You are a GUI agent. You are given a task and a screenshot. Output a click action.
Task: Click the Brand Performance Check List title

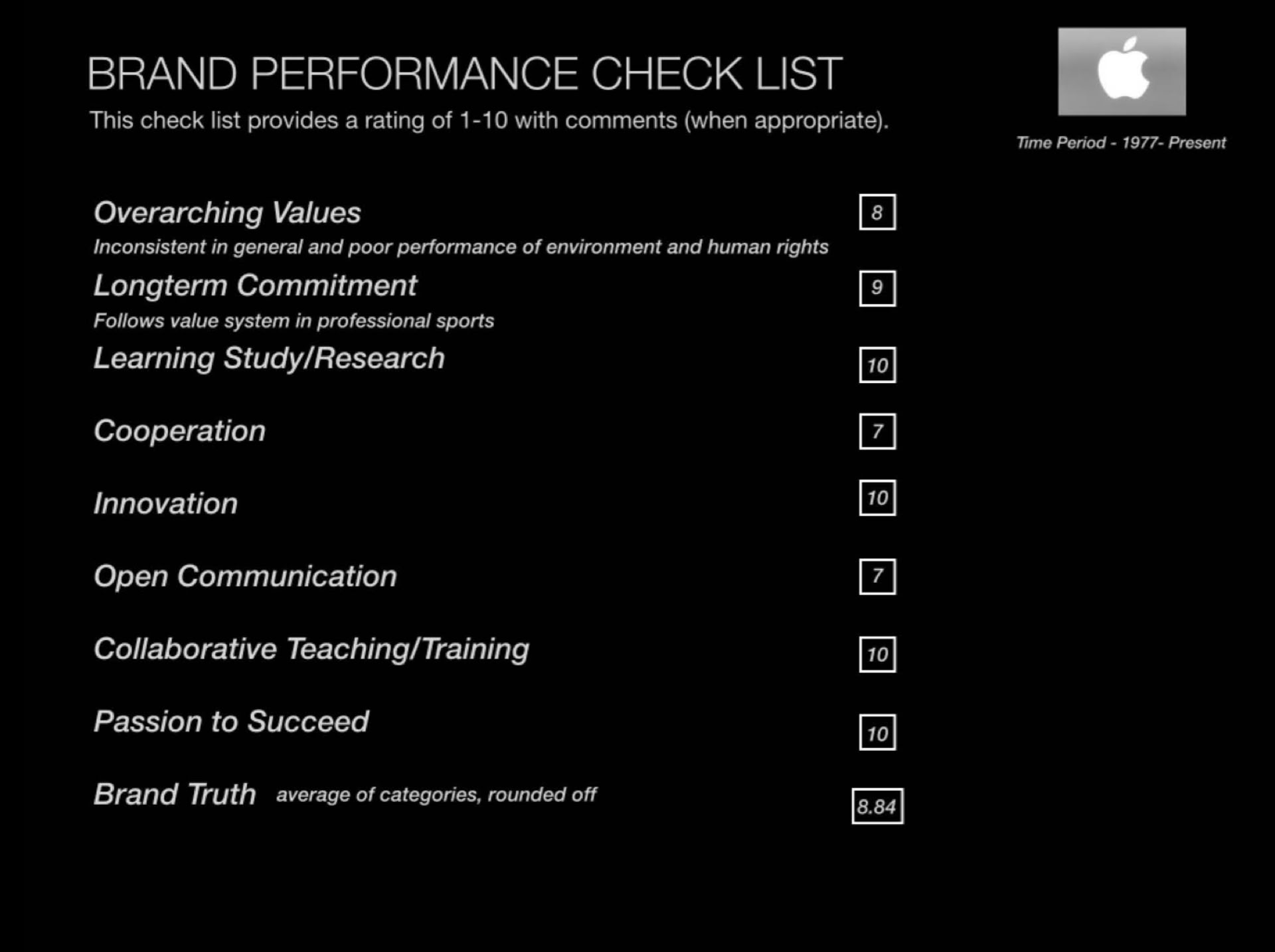pos(464,73)
